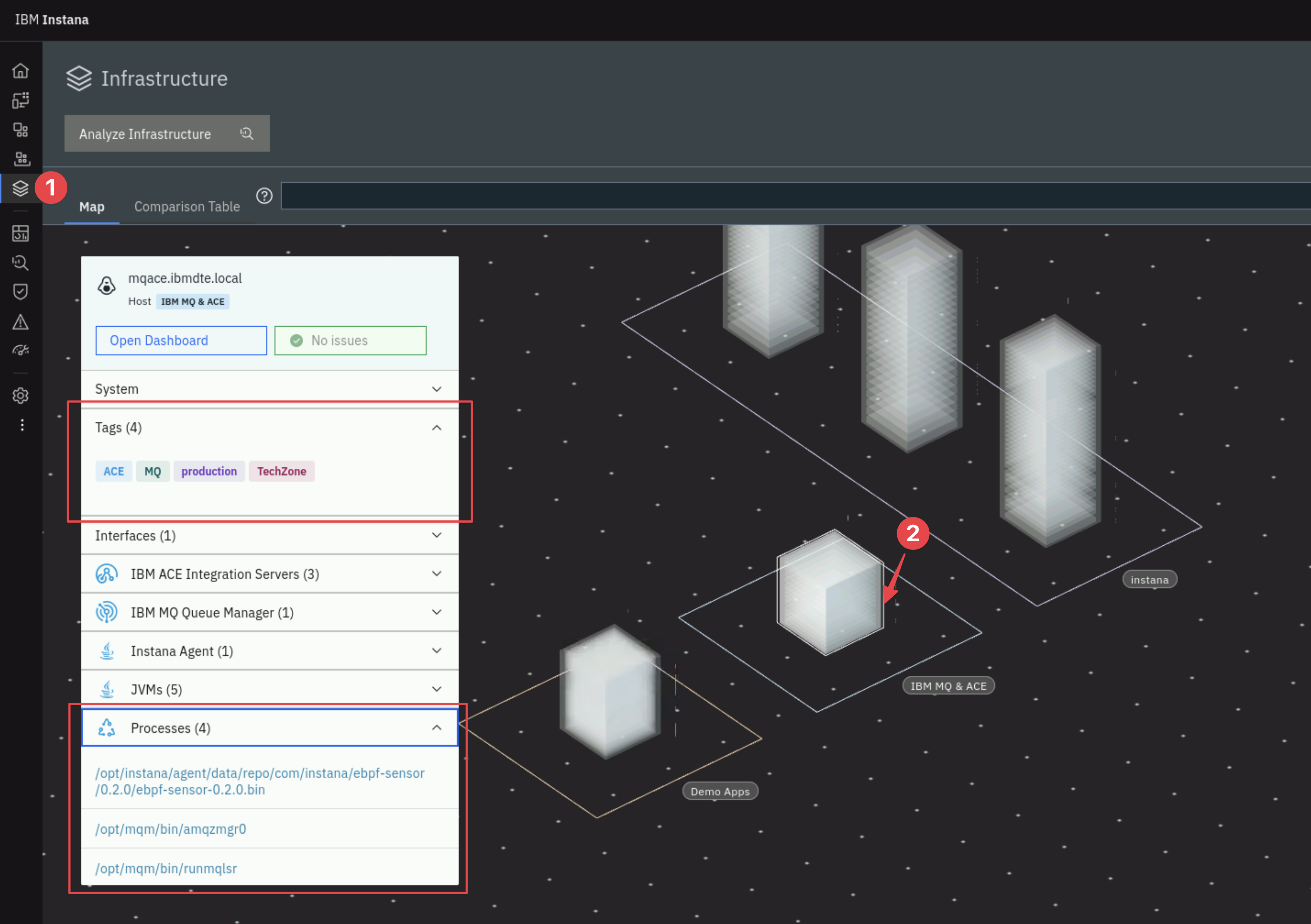Viewport: 1311px width, 924px height.
Task: Open the Settings gear icon in sidebar
Action: [x=20, y=395]
